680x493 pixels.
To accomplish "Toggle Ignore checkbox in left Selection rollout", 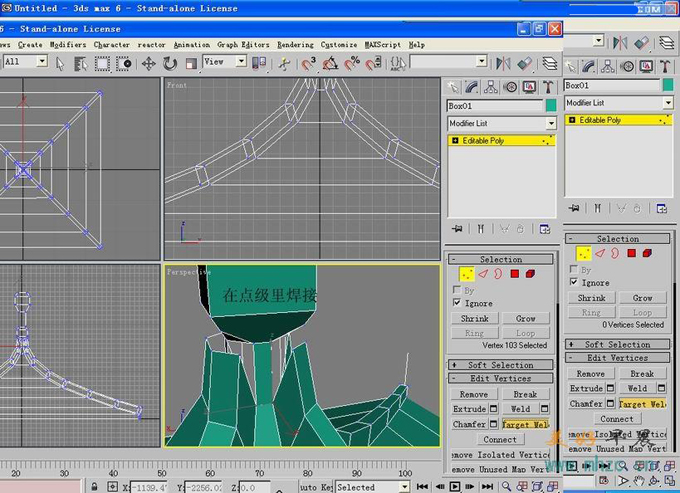I will click(458, 302).
